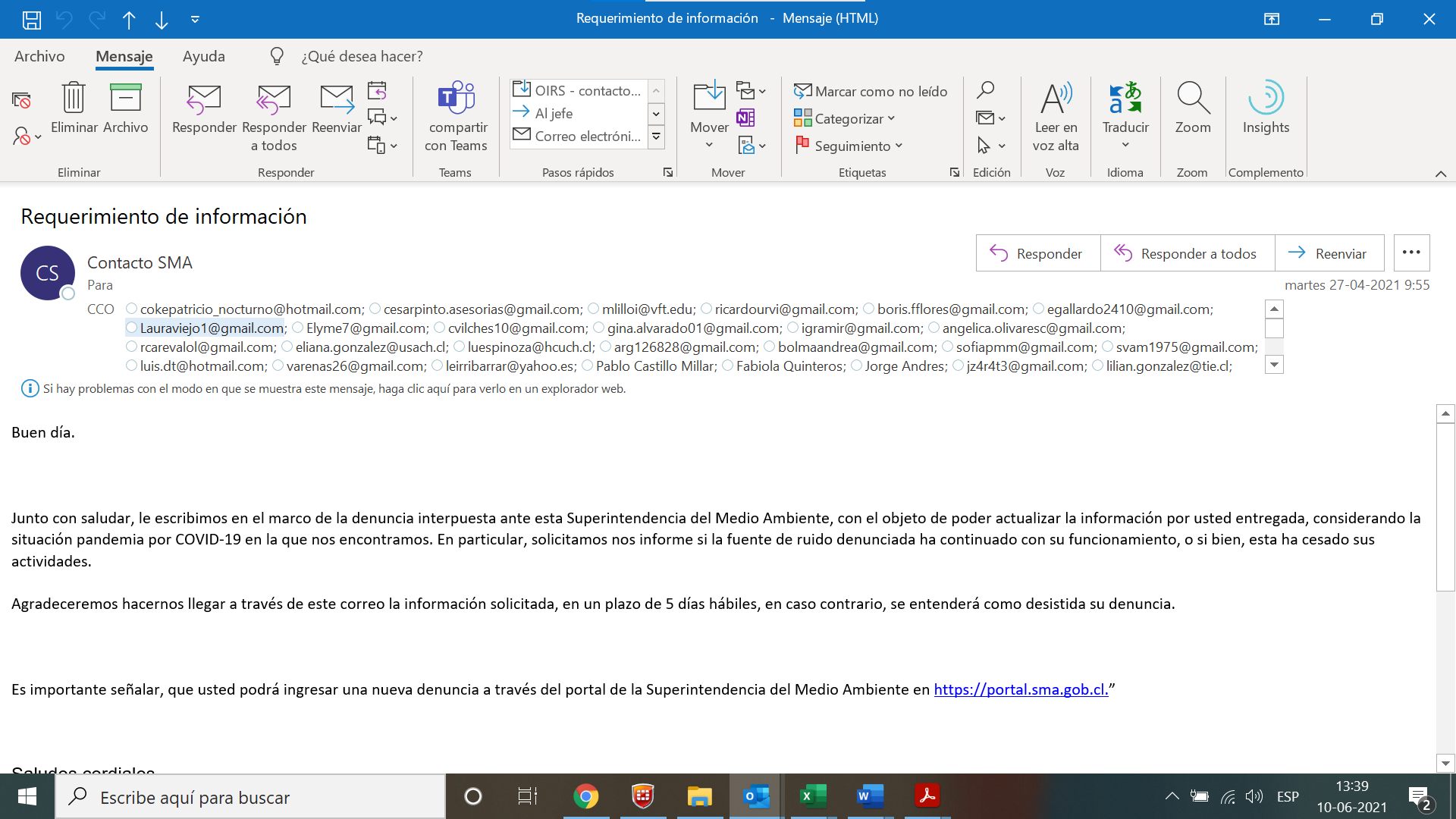Screen dimensions: 1456x819
Task: Expand the Mover dropdown arrow
Action: coord(709,145)
